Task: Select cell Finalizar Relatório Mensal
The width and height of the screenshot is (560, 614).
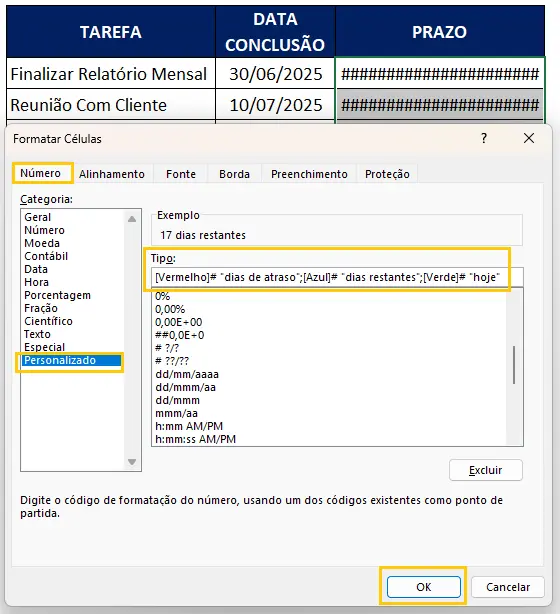Action: 111,74
